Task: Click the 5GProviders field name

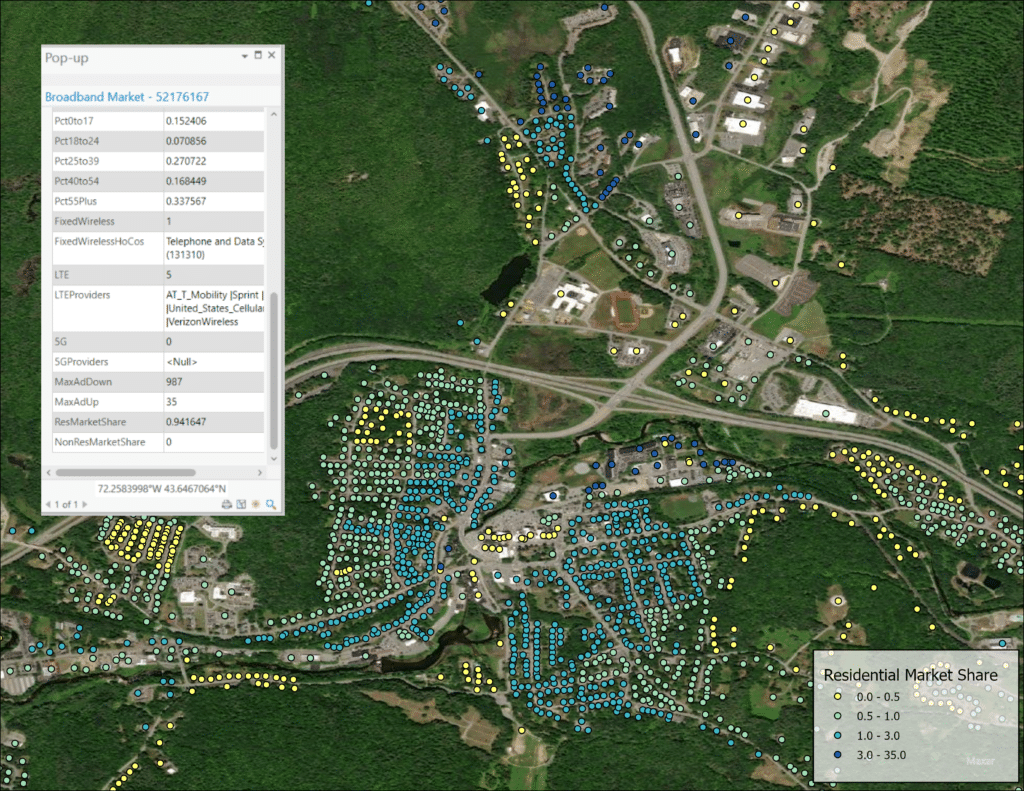Action: pos(81,362)
